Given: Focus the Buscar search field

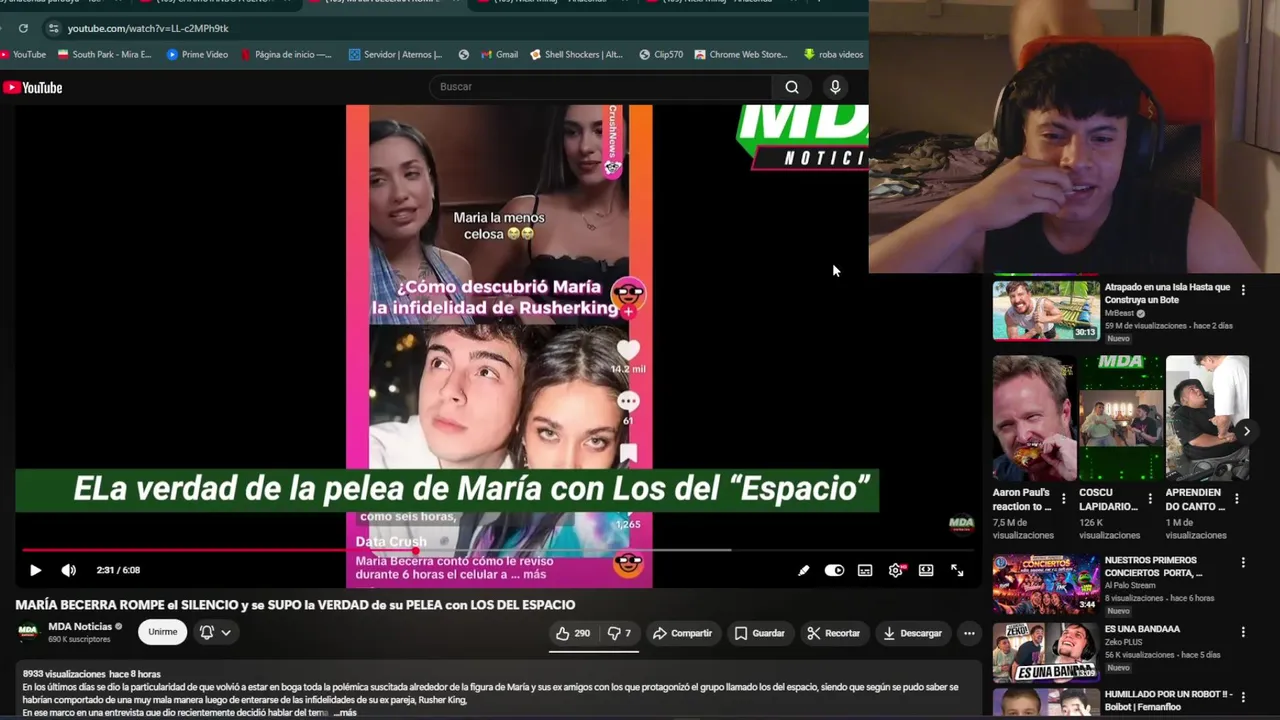Looking at the screenshot, I should click(600, 87).
